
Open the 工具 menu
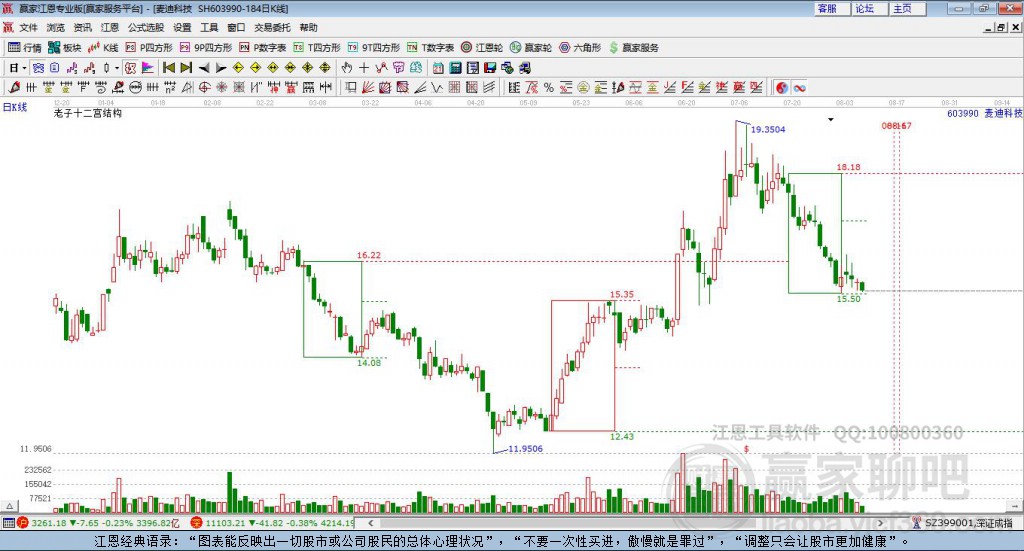click(x=209, y=27)
